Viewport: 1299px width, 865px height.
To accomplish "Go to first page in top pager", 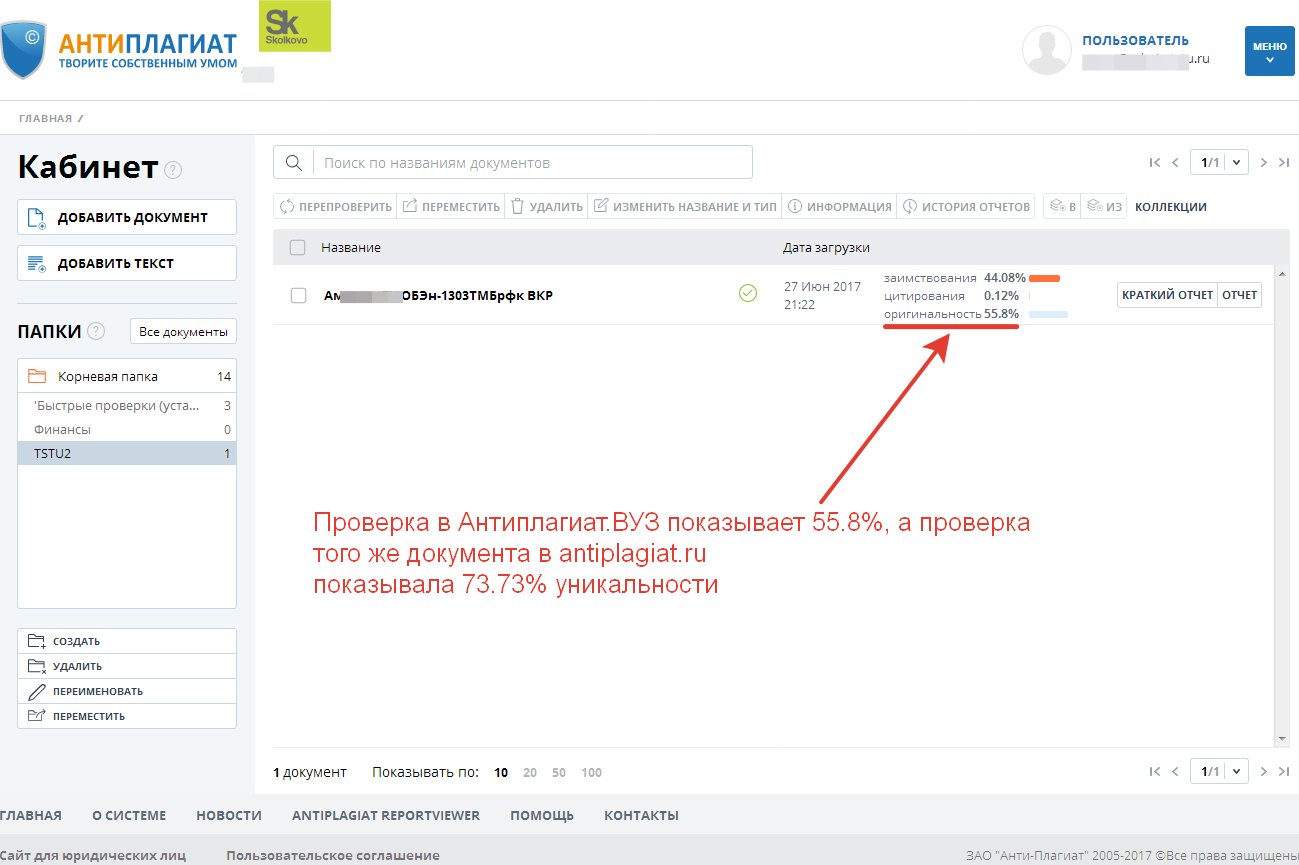I will (x=1155, y=162).
